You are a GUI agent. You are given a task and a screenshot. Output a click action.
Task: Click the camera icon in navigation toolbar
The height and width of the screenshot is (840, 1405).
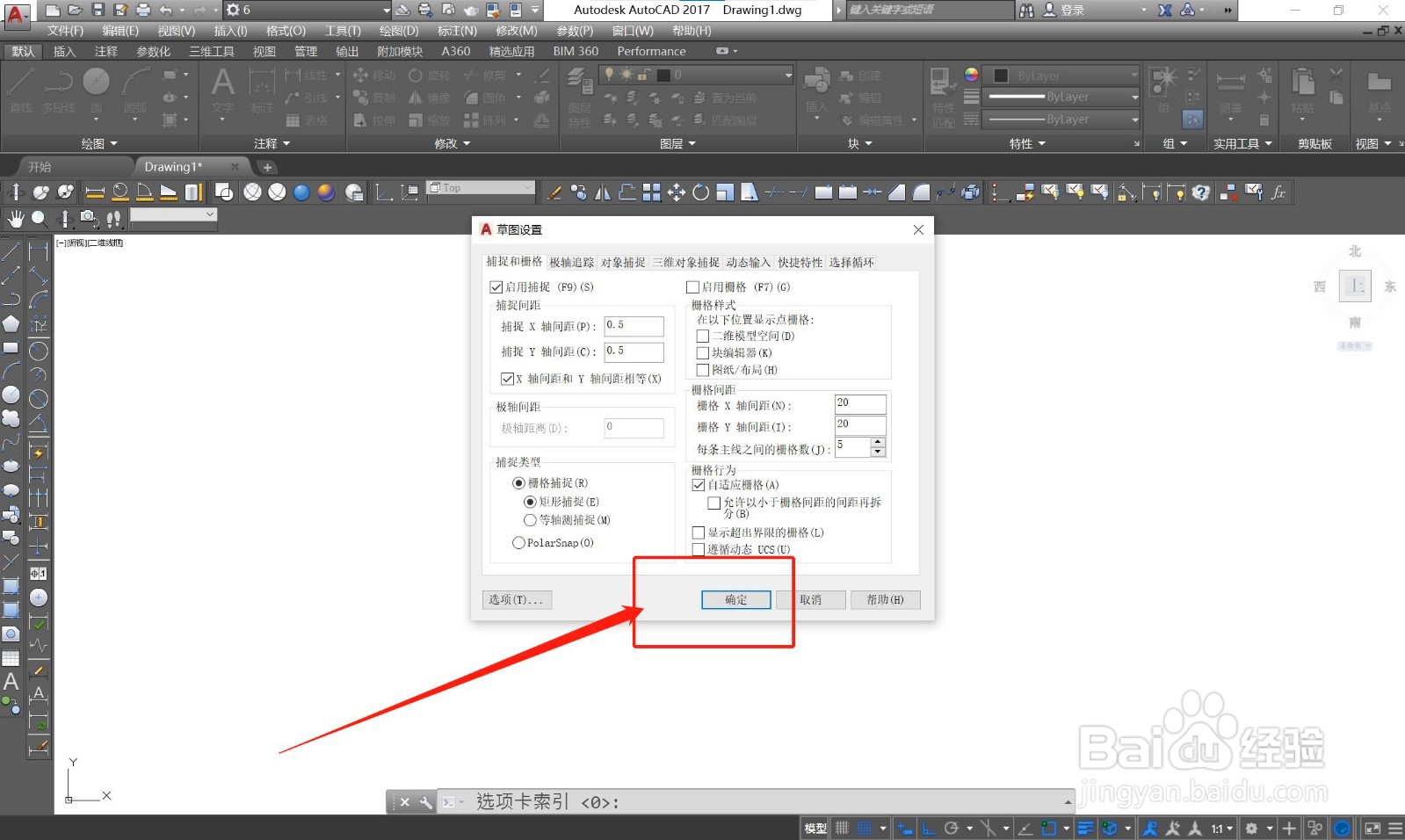point(89,217)
